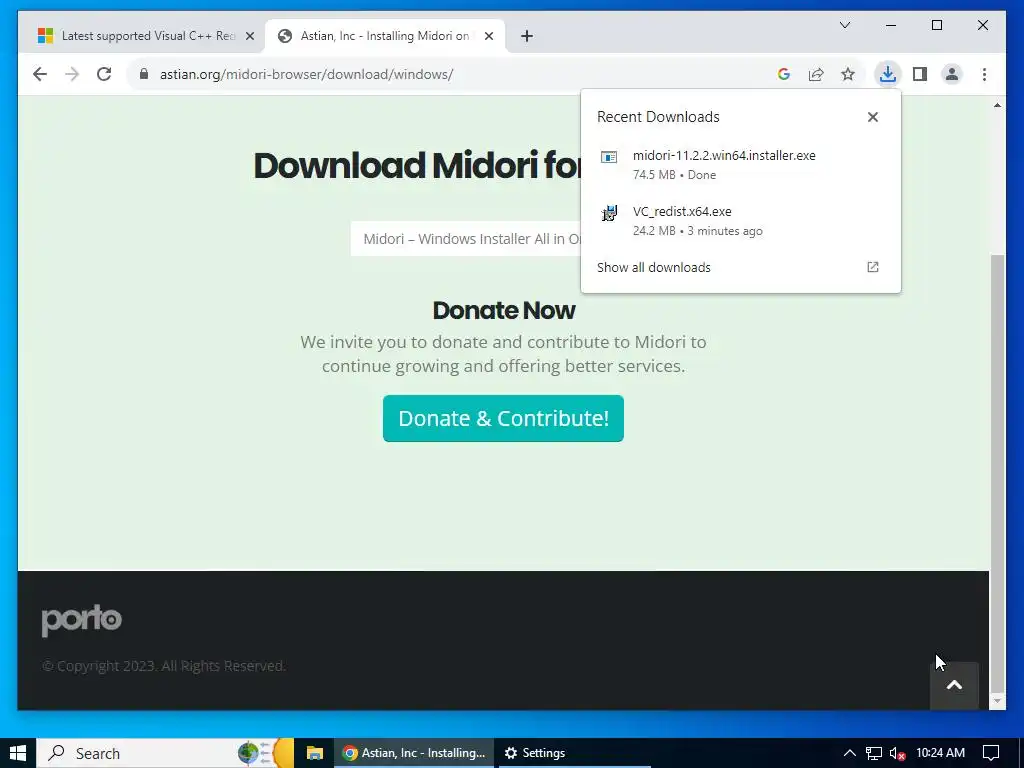Viewport: 1024px width, 768px height.
Task: Open File Explorer from the taskbar
Action: pos(315,753)
